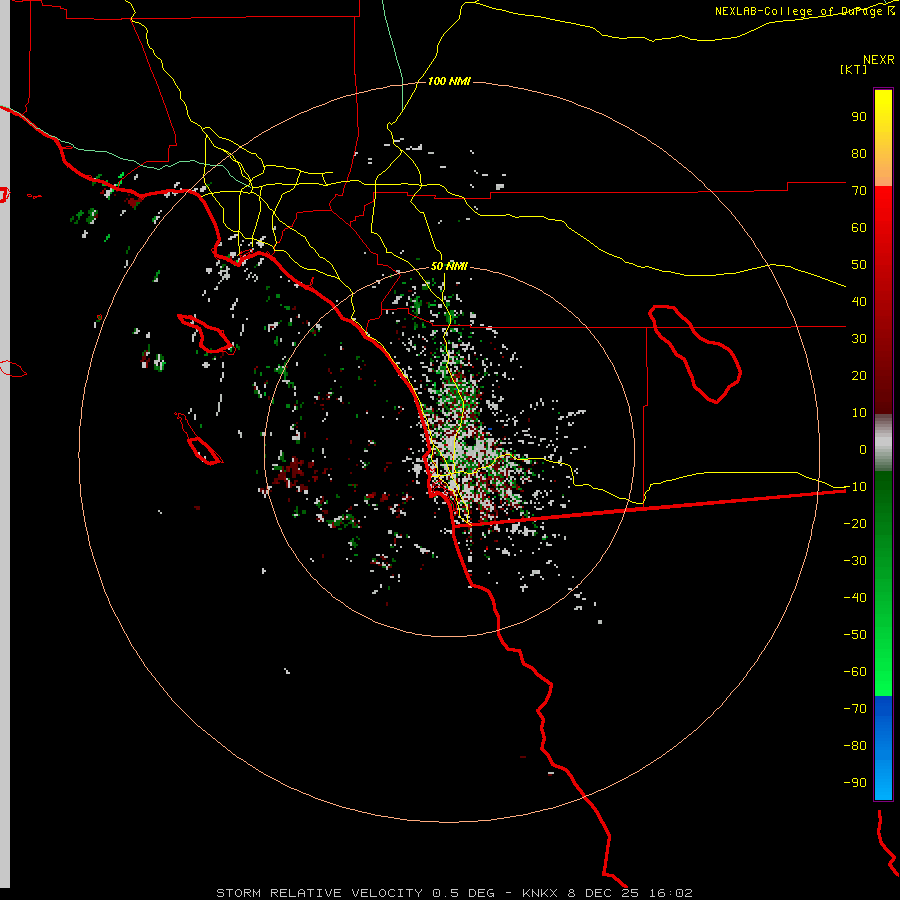Click the -60 value on velocity scale
Viewport: 900px width, 900px height.
click(x=855, y=672)
